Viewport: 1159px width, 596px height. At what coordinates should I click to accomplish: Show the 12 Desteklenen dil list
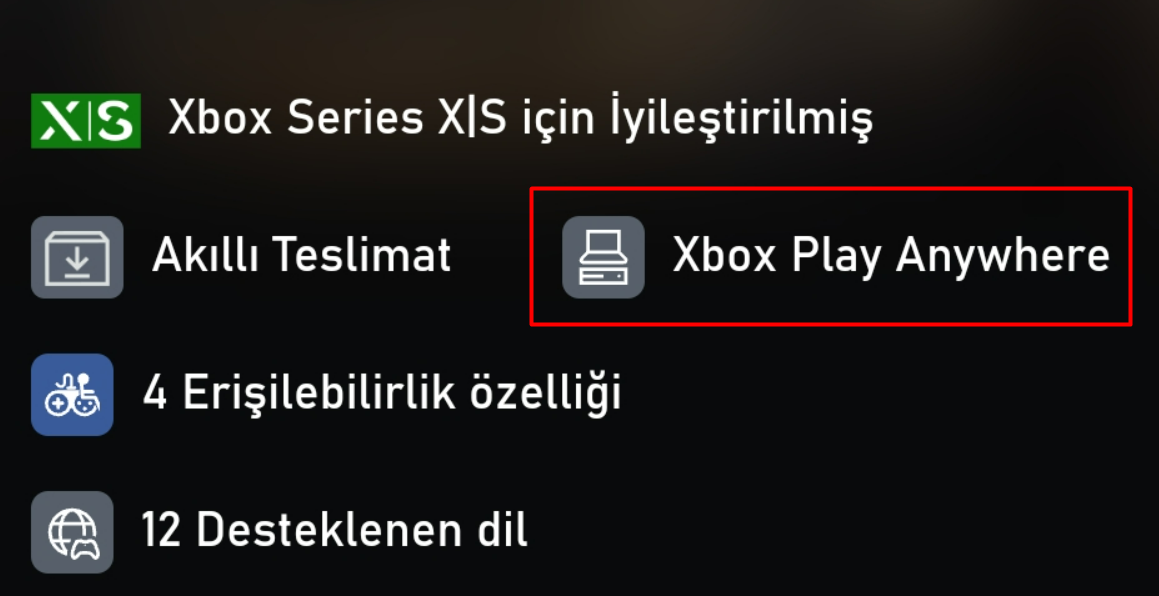335,531
